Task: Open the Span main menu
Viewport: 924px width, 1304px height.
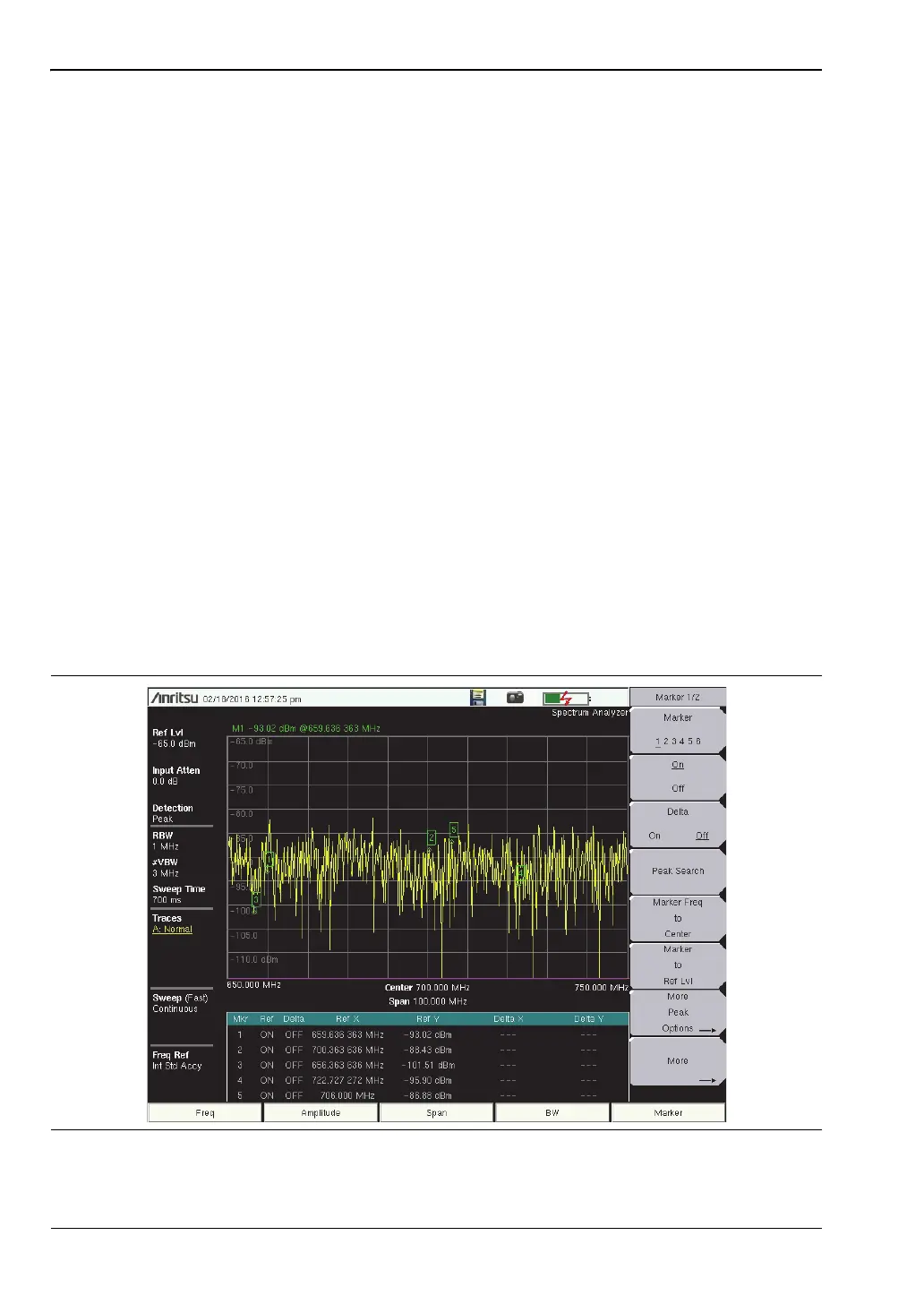Action: tap(437, 1112)
